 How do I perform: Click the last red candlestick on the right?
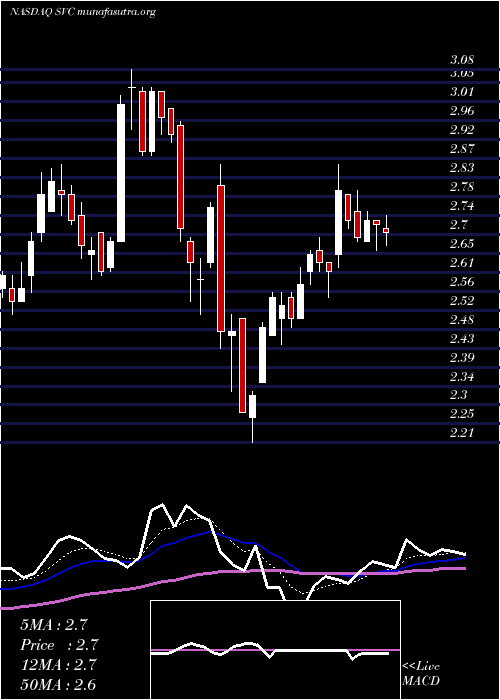pyautogui.click(x=386, y=230)
